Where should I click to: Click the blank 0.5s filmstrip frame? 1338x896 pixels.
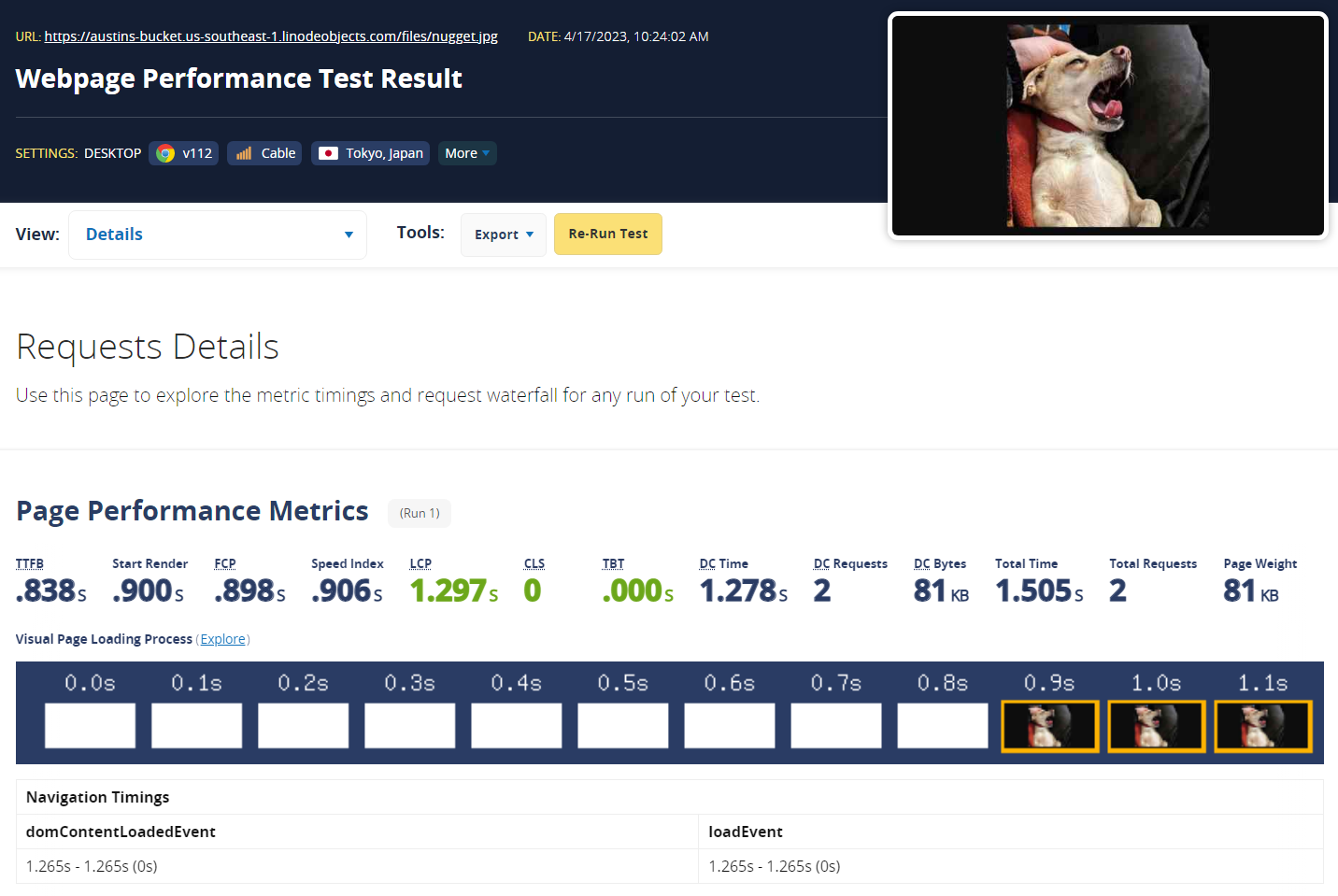623,726
